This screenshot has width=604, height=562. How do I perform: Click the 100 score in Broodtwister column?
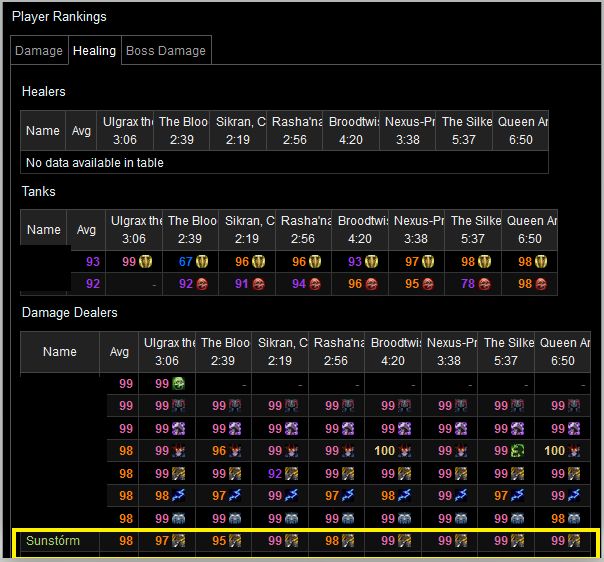(x=385, y=451)
